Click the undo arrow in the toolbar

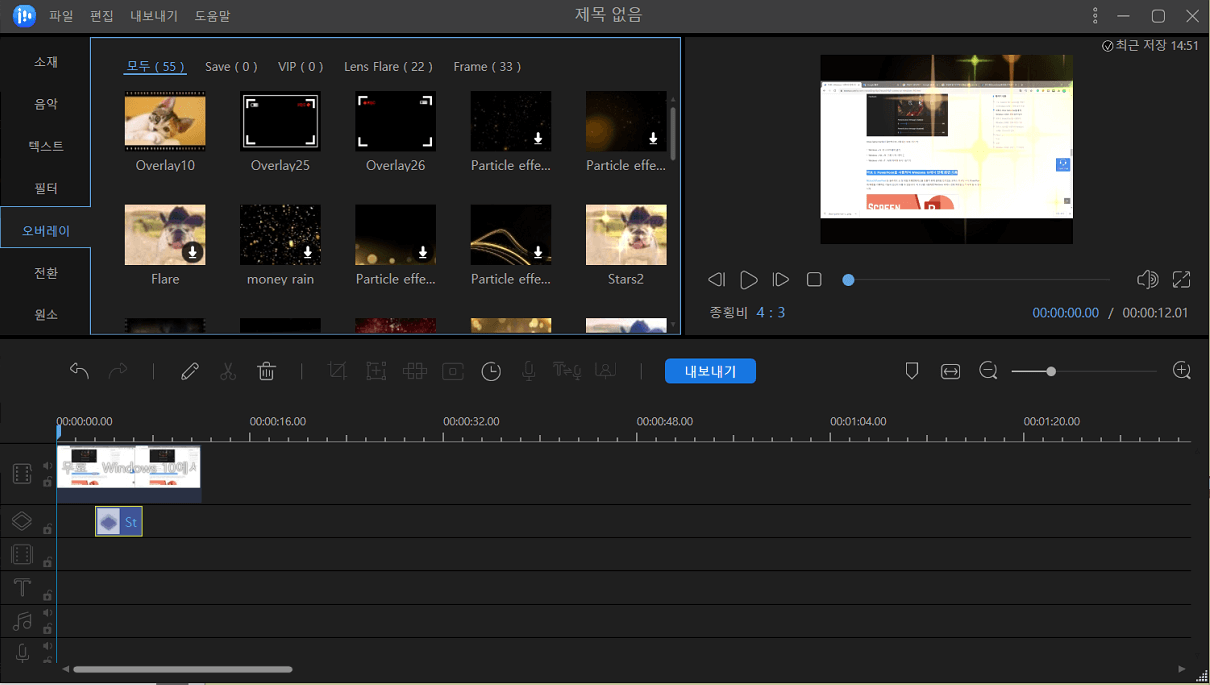click(80, 371)
